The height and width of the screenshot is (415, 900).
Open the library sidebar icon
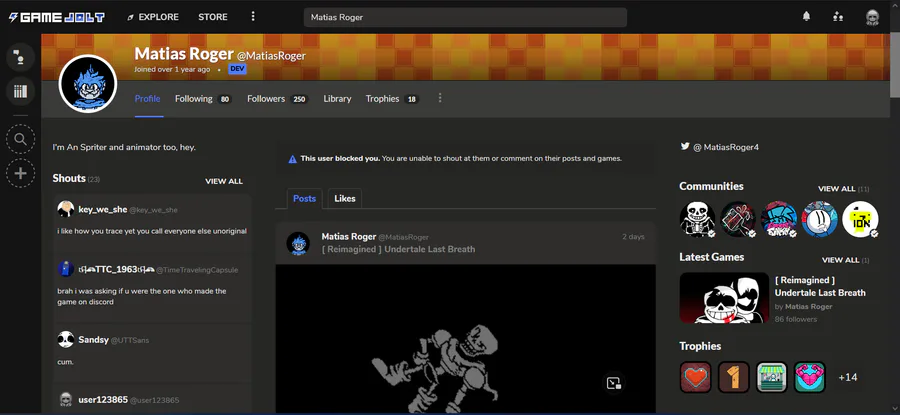point(21,91)
